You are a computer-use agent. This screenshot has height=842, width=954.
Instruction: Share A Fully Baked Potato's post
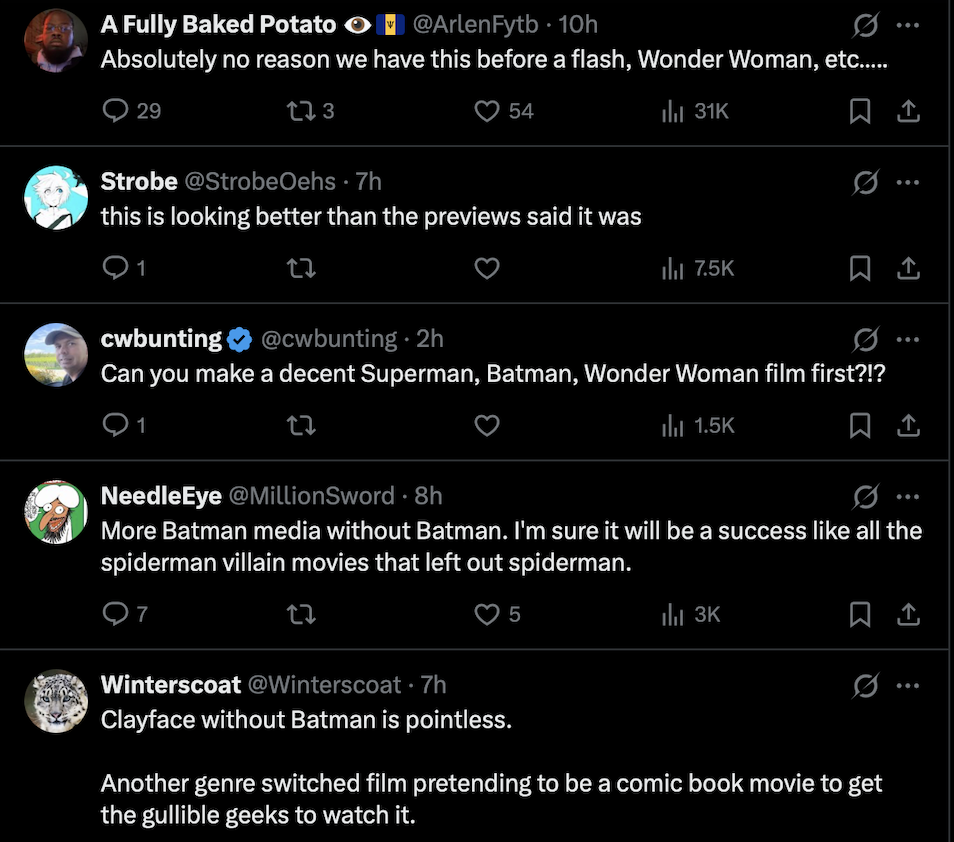click(x=908, y=111)
